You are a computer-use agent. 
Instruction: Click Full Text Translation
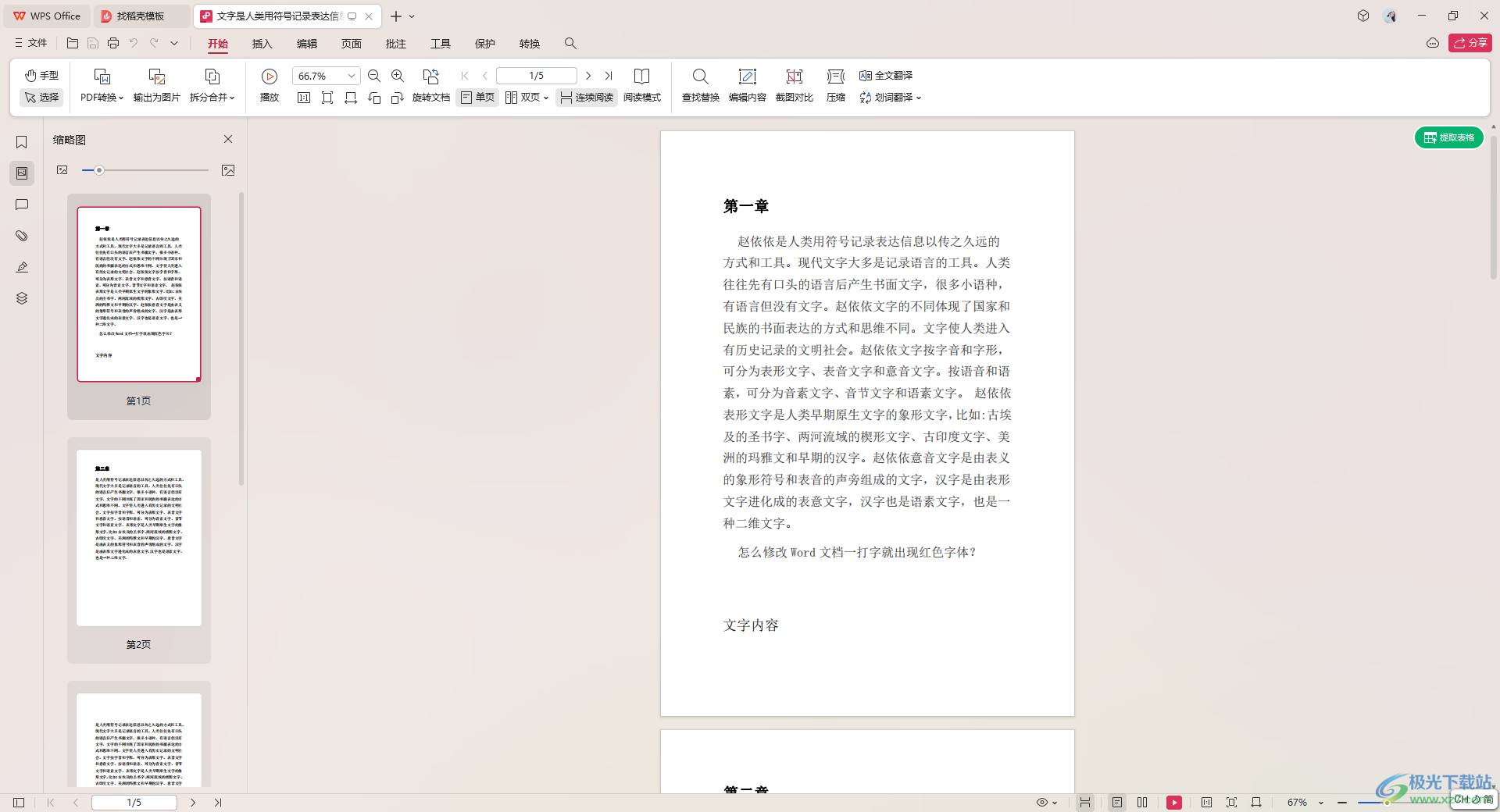[886, 76]
